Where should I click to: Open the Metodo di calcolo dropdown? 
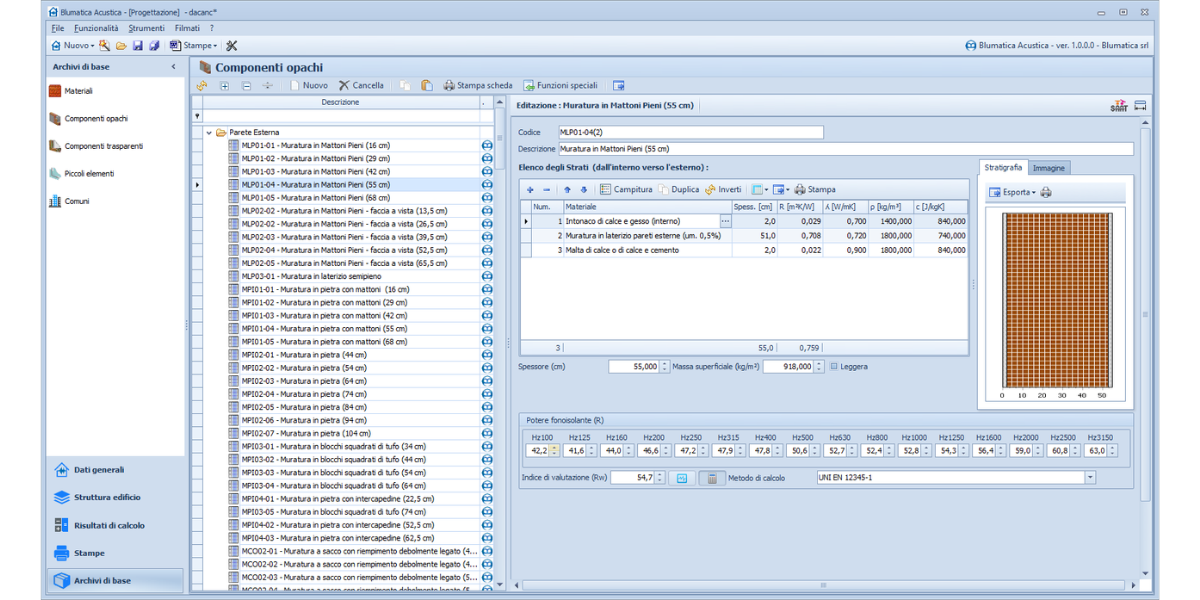(1090, 478)
